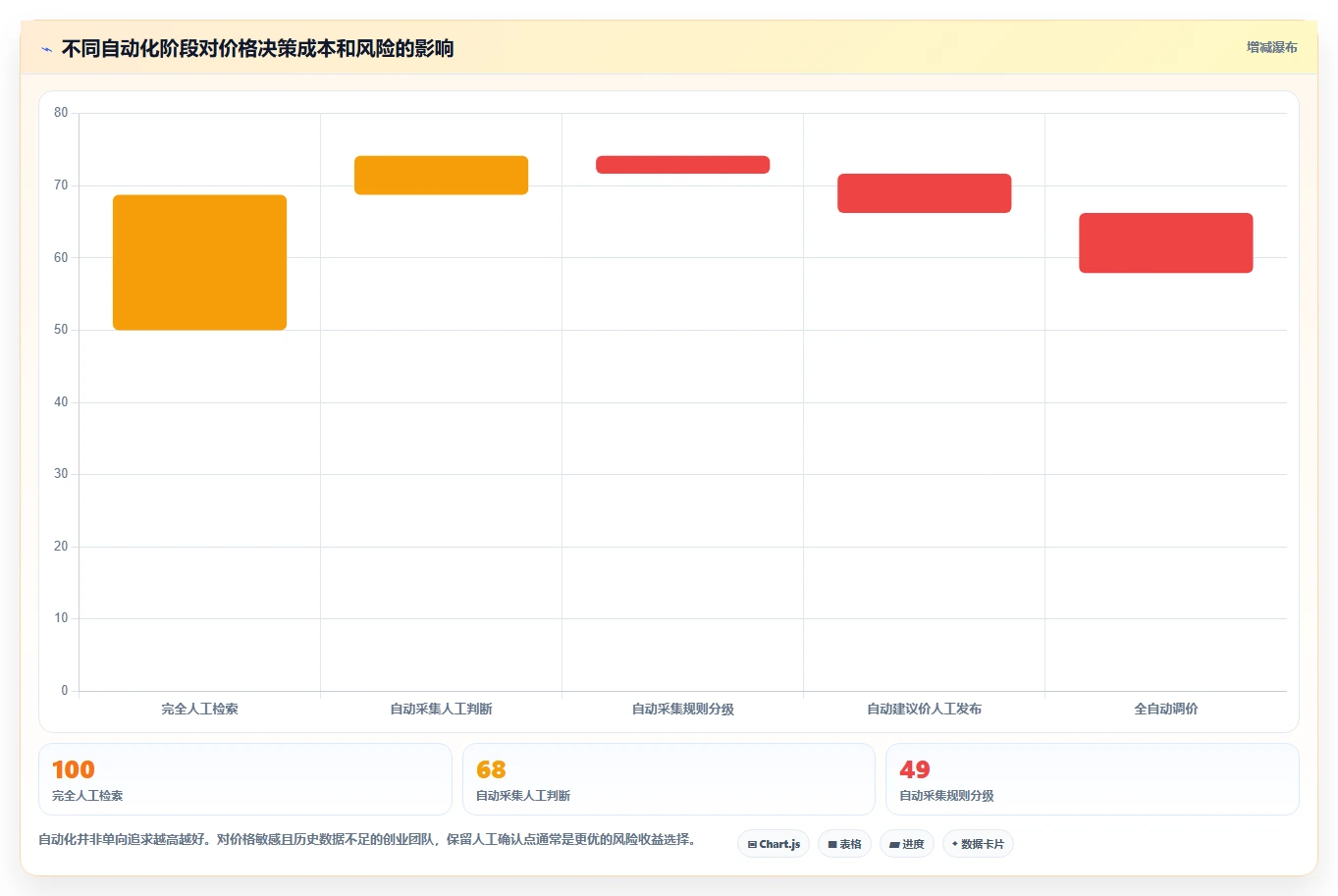Click the x-axis label 自动采集人工判断

pyautogui.click(x=442, y=709)
